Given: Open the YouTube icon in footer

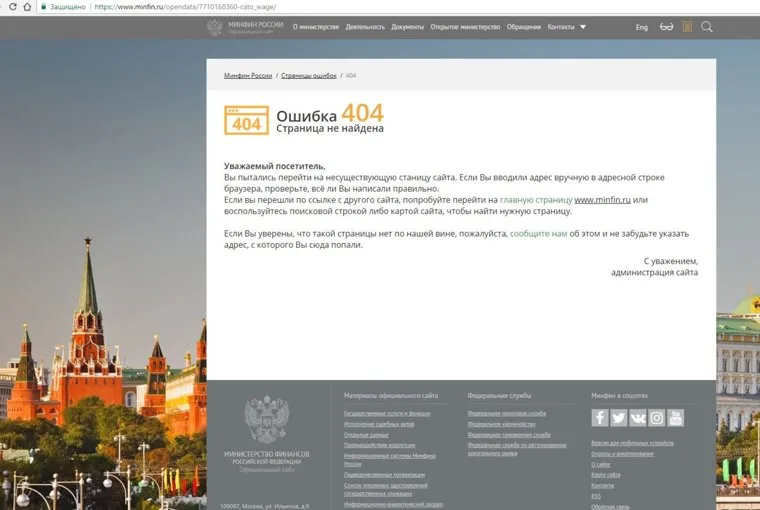Looking at the screenshot, I should point(676,418).
